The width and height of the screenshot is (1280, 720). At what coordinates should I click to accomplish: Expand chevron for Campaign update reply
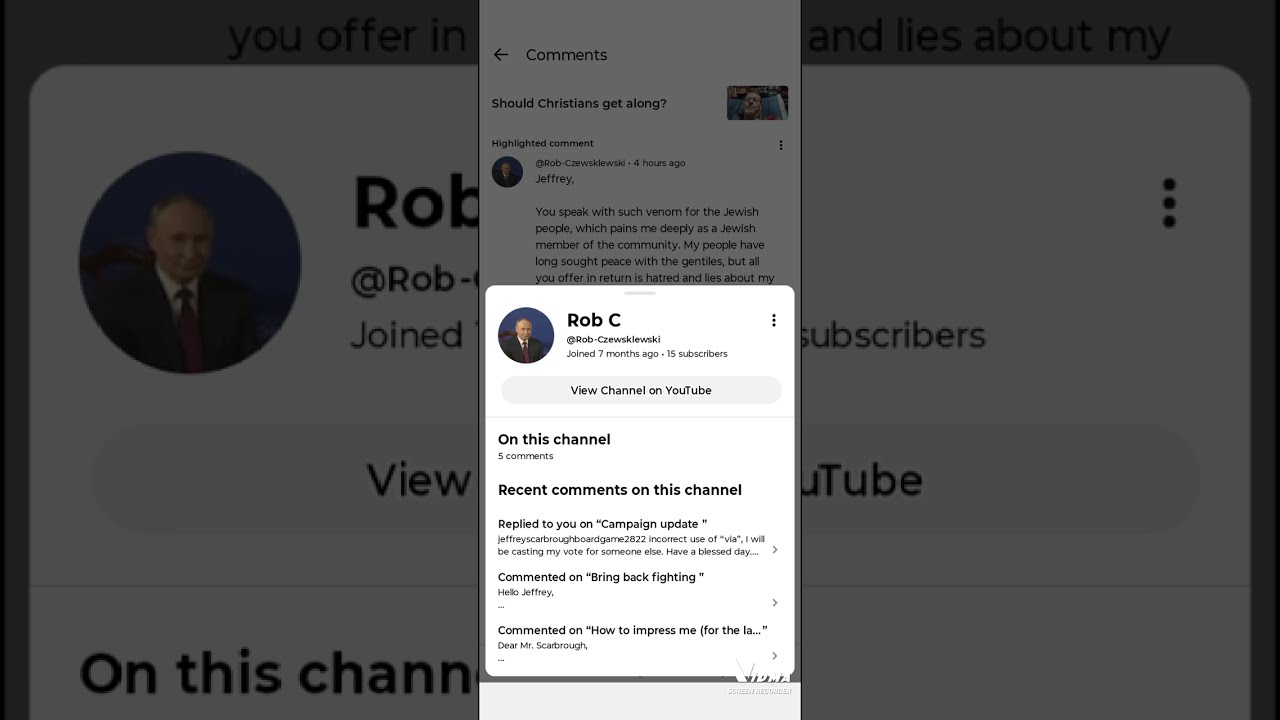pos(775,550)
